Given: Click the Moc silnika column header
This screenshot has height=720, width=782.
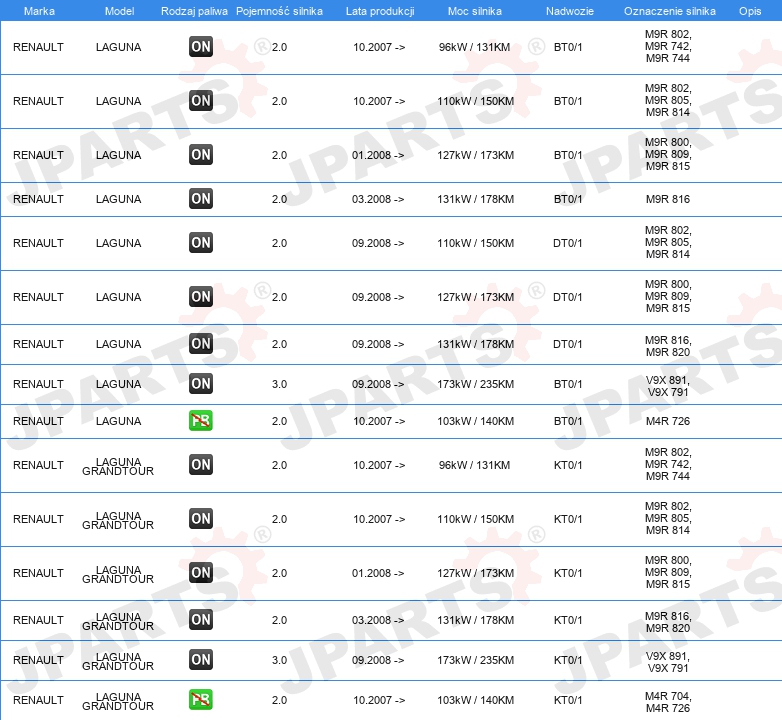Looking at the screenshot, I should pos(475,11).
